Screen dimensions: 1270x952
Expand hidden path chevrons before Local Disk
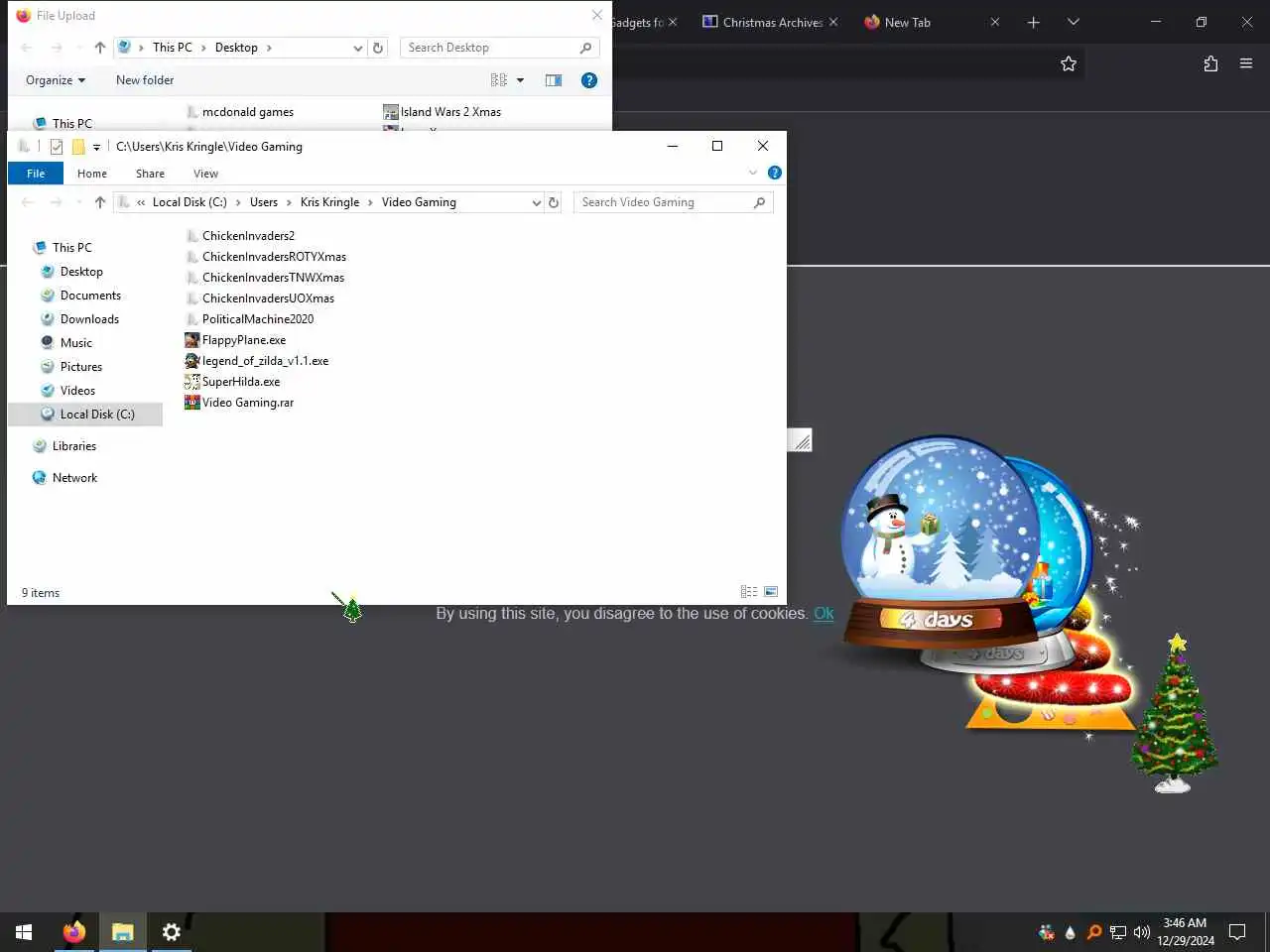tap(141, 202)
